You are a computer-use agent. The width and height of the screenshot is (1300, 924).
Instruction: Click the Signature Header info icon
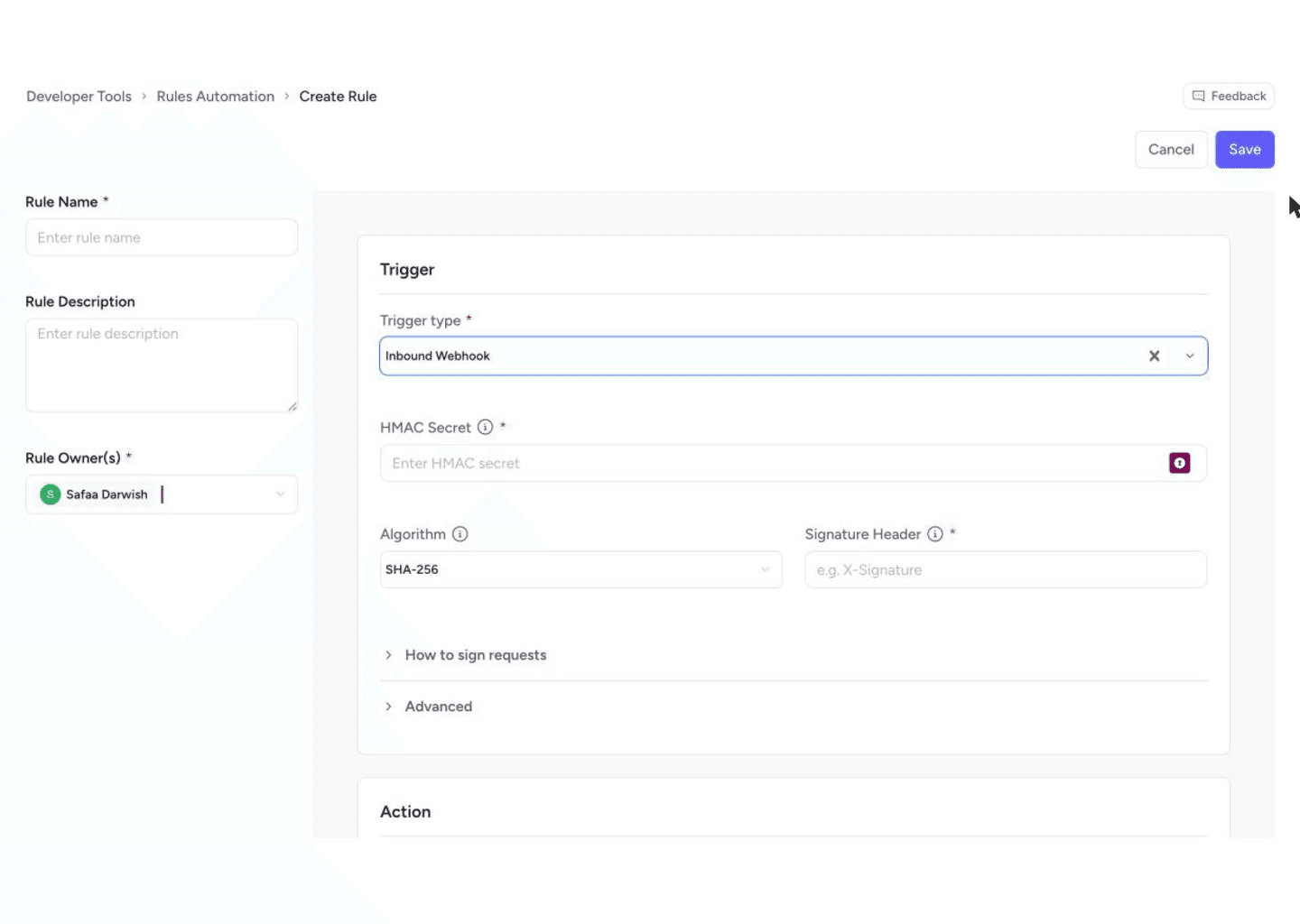935,534
